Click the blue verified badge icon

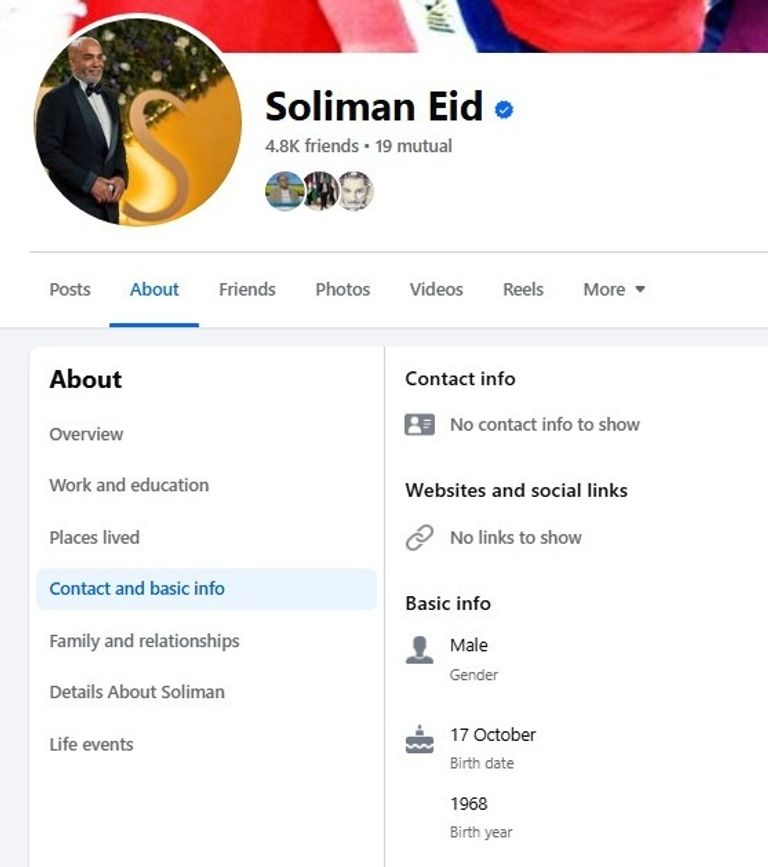click(505, 110)
